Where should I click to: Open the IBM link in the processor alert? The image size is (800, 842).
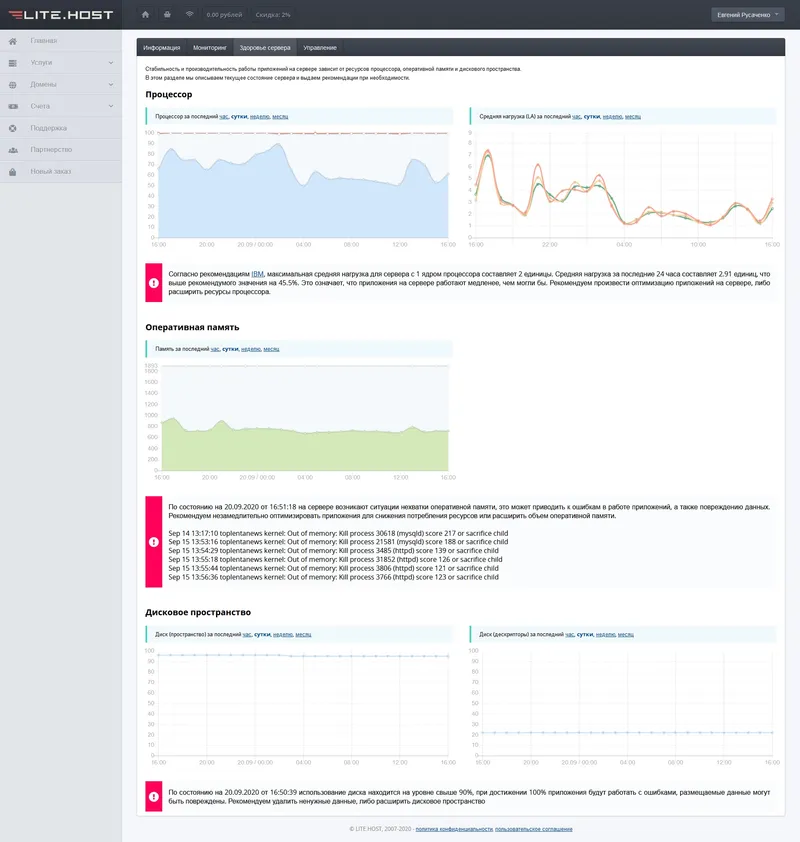coord(258,274)
